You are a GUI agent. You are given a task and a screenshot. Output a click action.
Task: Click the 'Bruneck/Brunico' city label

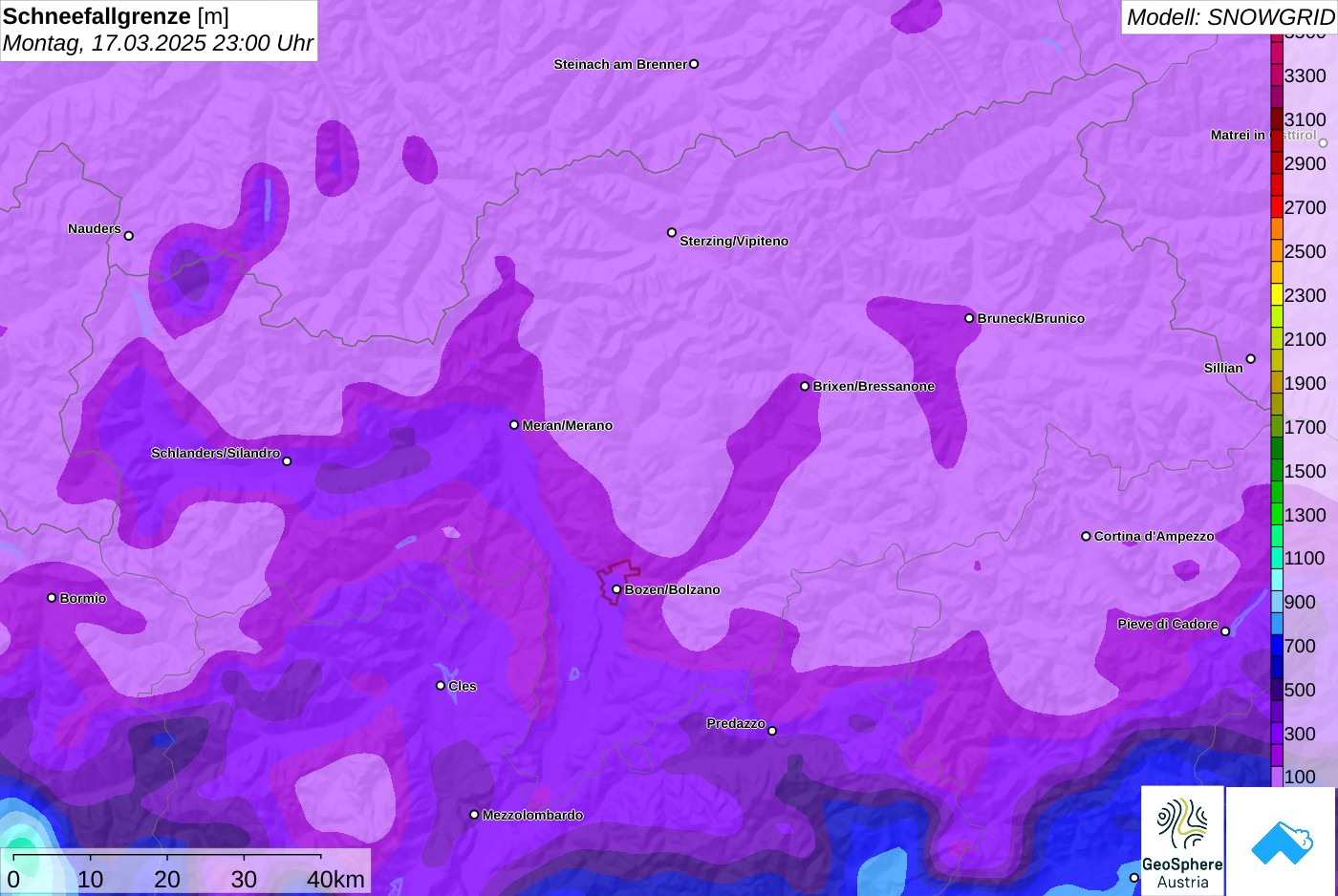pos(1031,318)
